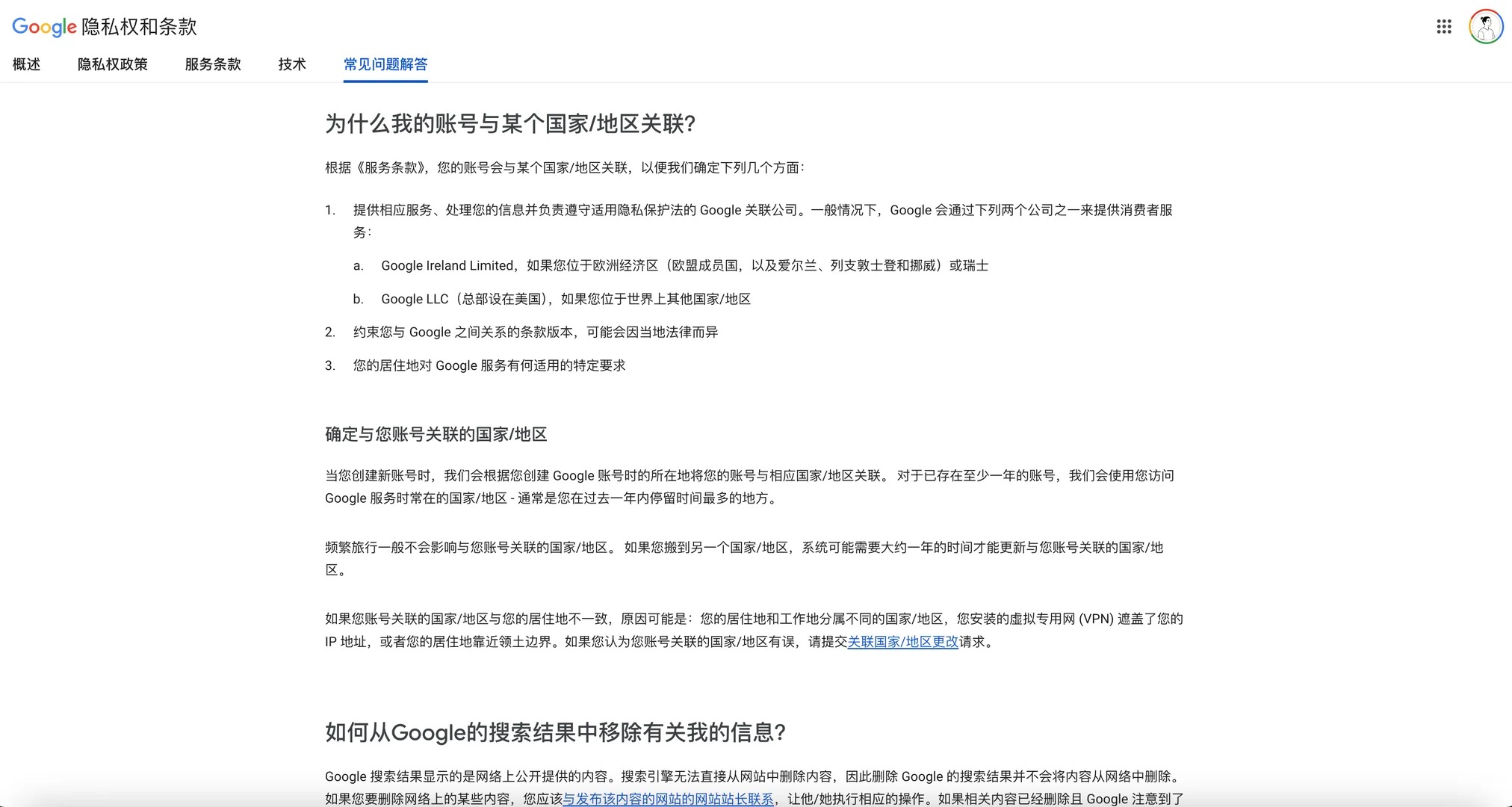Viewport: 1512px width, 807px height.
Task: Click heading 为什么我的账号与某个国家/地区关联?
Action: pyautogui.click(x=510, y=124)
